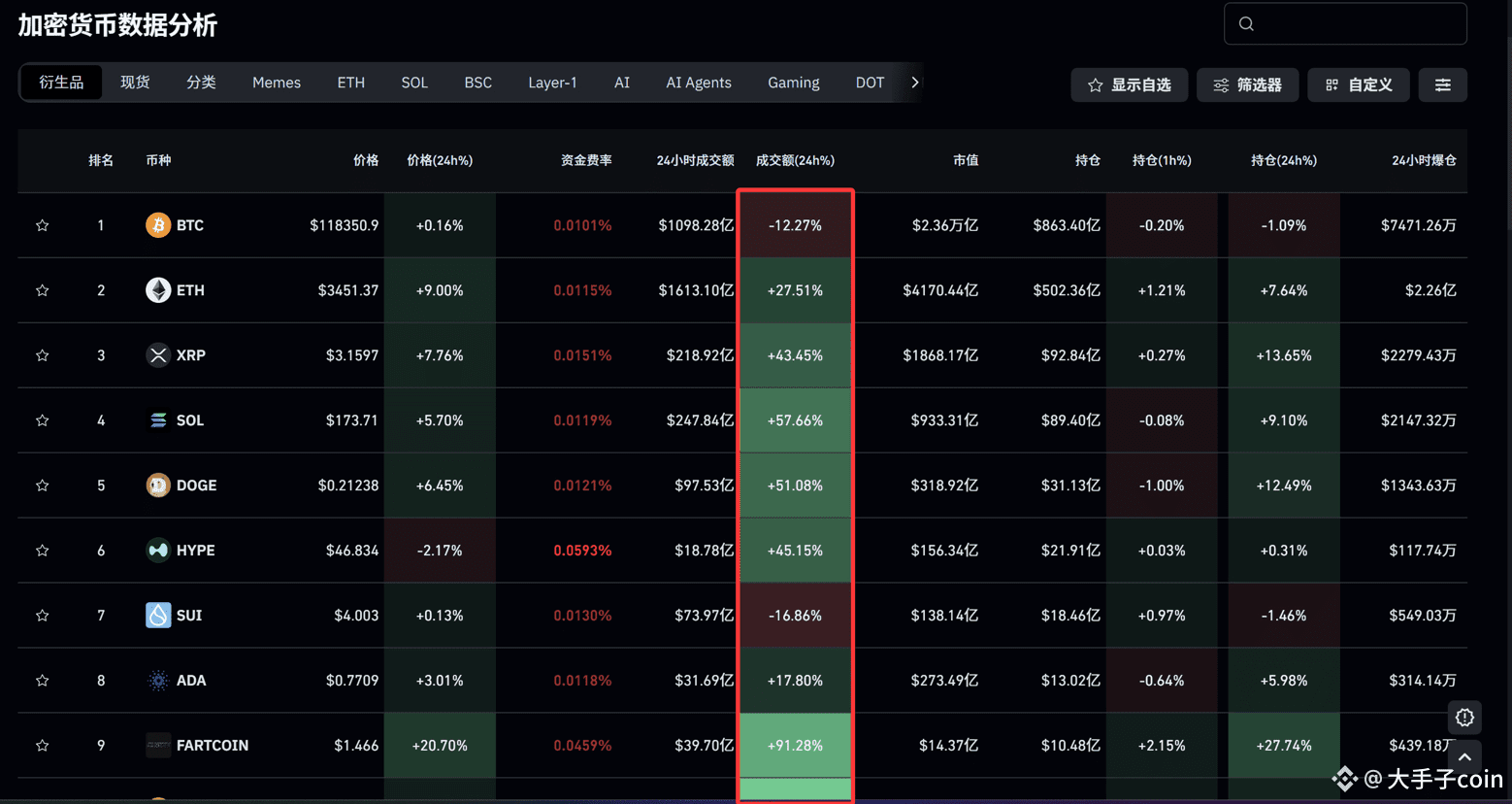Screen dimensions: 1512x804
Task: Open the list layout settings icon button
Action: (x=1443, y=85)
